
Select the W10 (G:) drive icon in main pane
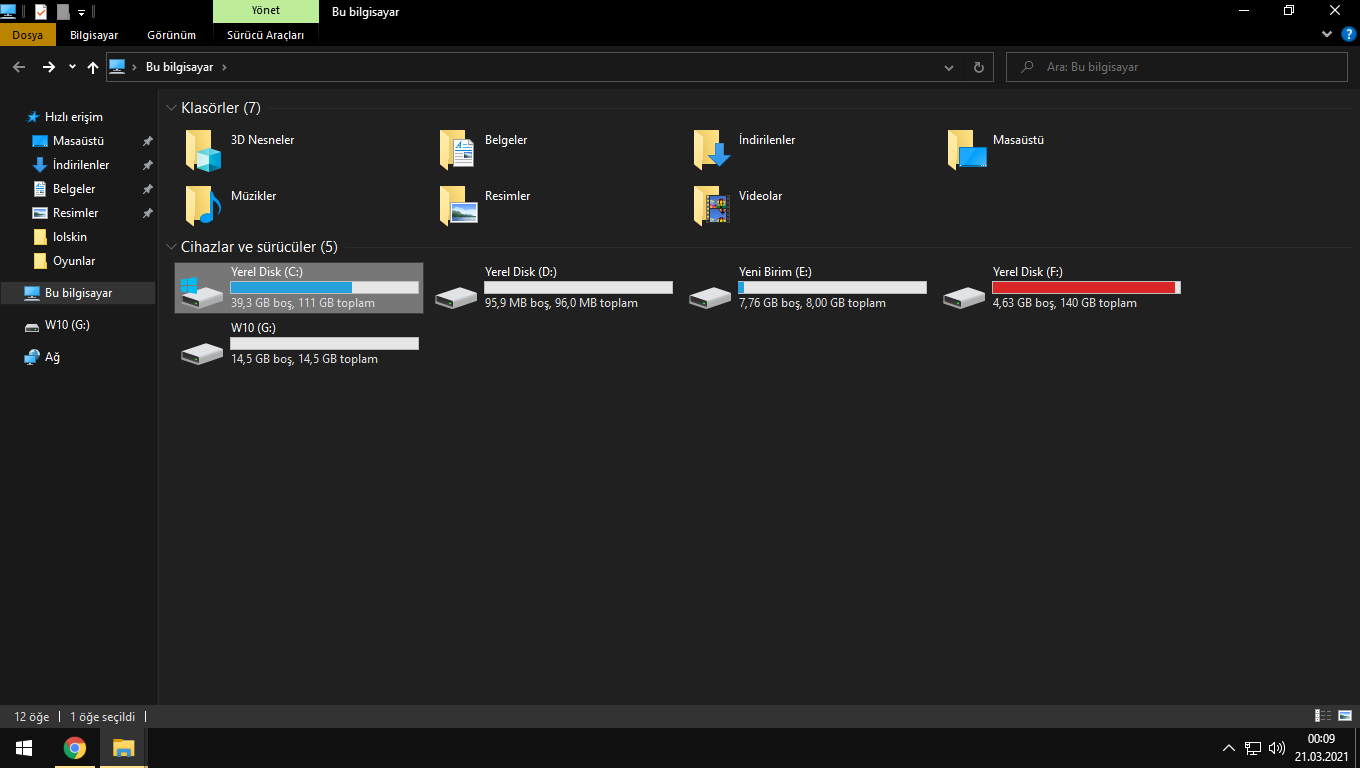click(x=202, y=353)
